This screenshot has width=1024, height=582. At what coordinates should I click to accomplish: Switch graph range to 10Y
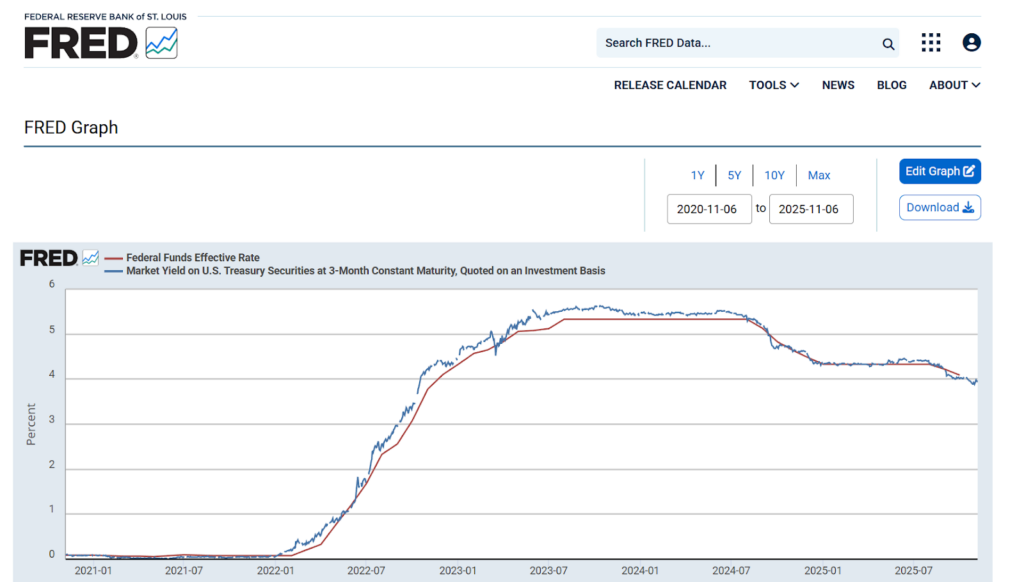click(x=774, y=175)
